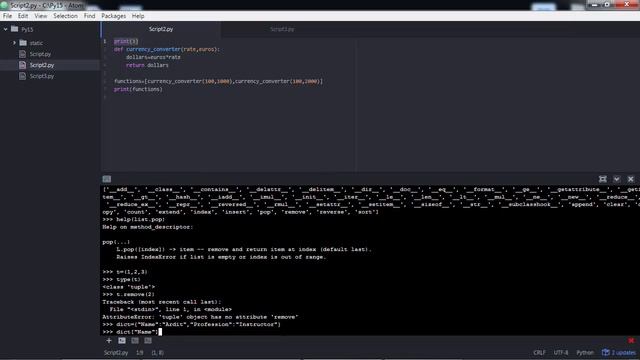The height and width of the screenshot is (360, 640).
Task: Open the Edit menu
Action: point(23,16)
